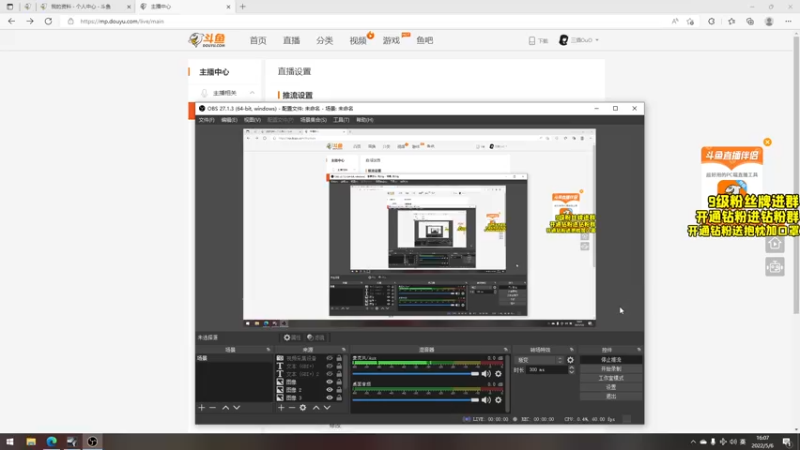This screenshot has width=800, height=450.
Task: Click the stop streaming button in OBS
Action: point(611,360)
